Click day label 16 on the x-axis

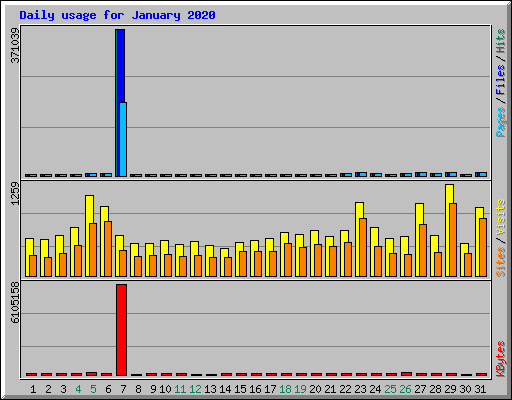pyautogui.click(x=255, y=389)
